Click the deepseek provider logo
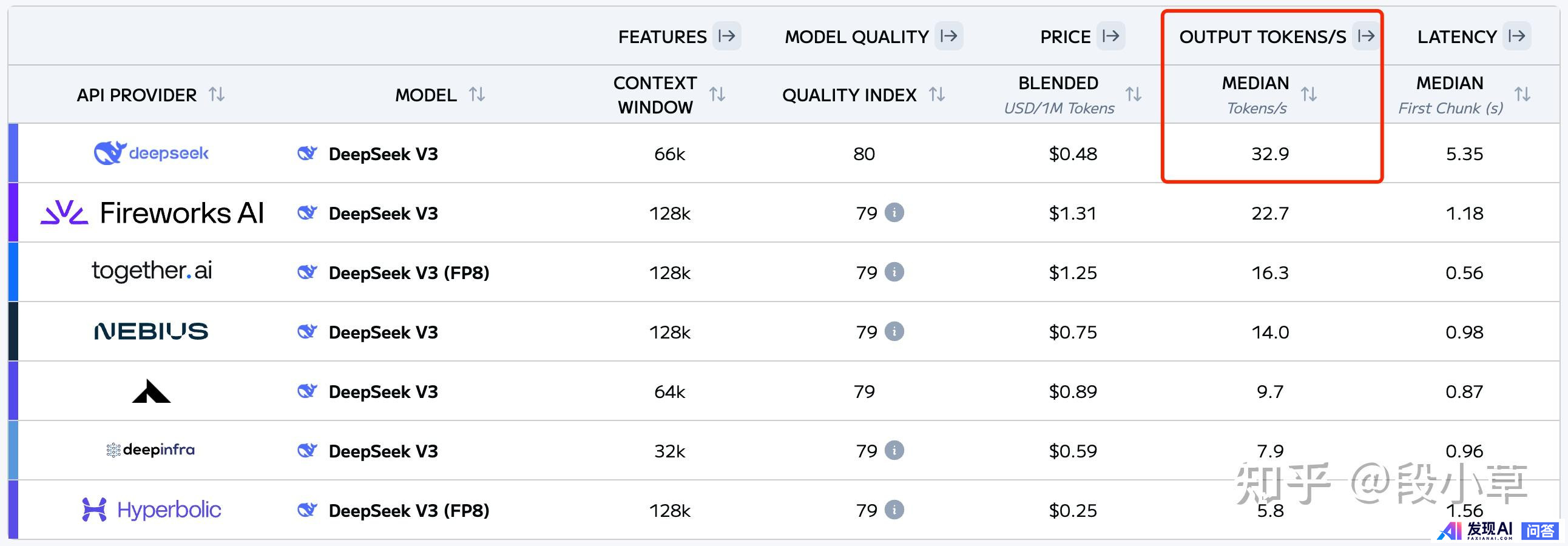Image resolution: width=1568 pixels, height=546 pixels. [x=151, y=153]
